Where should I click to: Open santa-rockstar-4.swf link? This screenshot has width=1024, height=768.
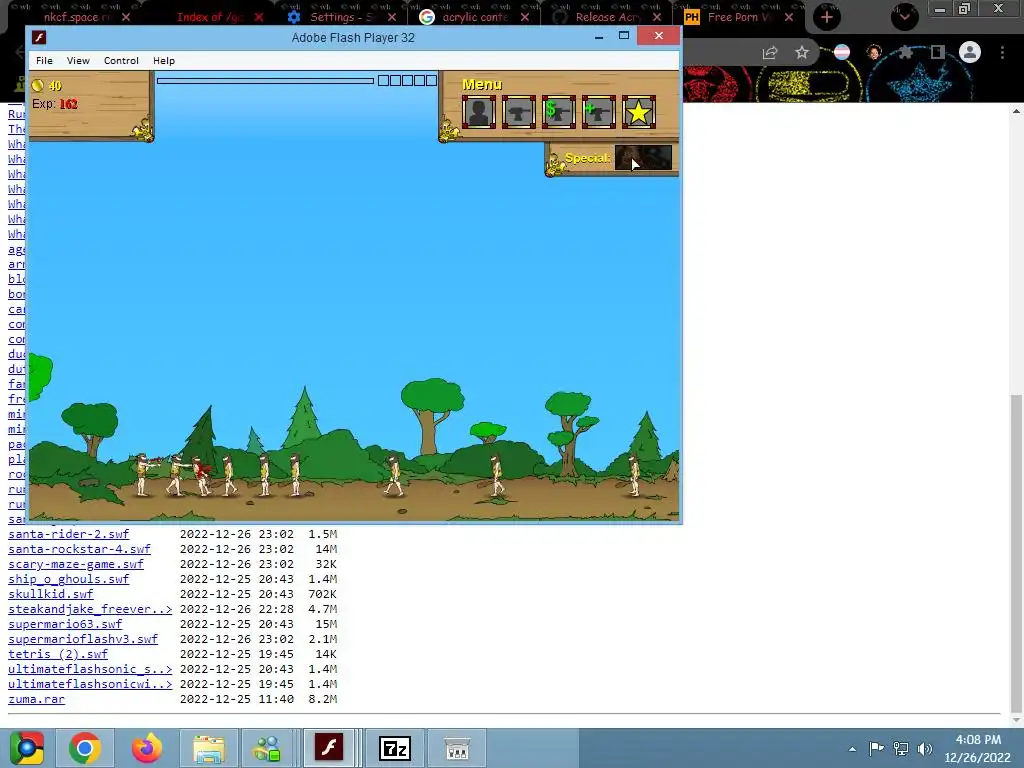pos(79,549)
